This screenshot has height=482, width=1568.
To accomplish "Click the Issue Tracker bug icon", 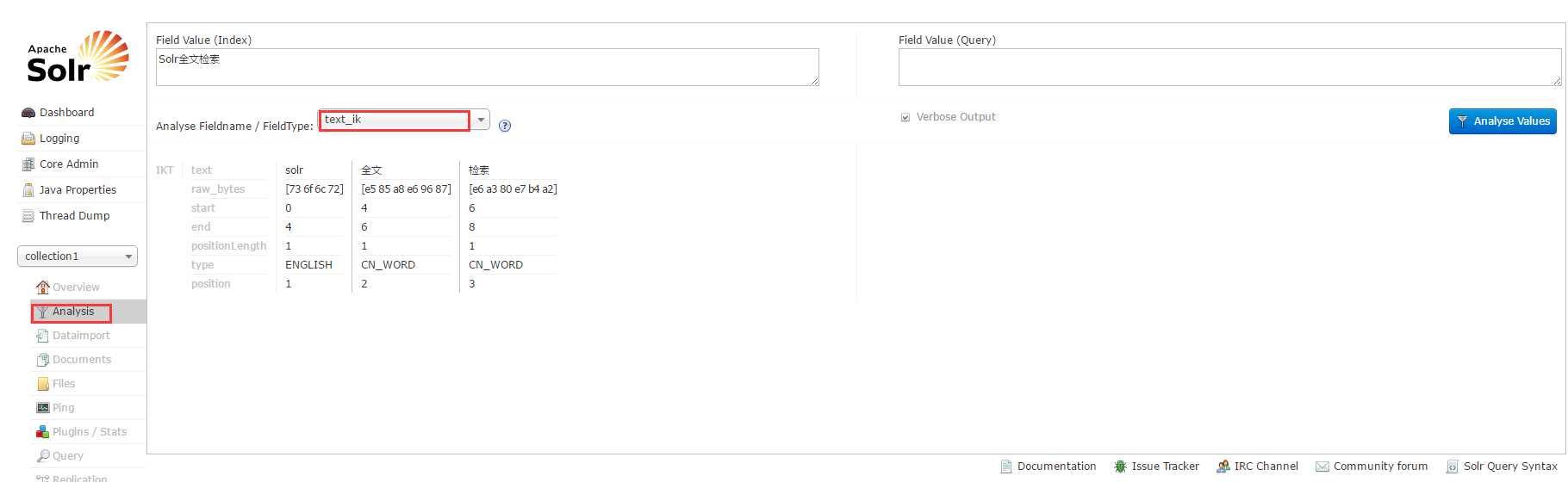I will [x=1120, y=467].
